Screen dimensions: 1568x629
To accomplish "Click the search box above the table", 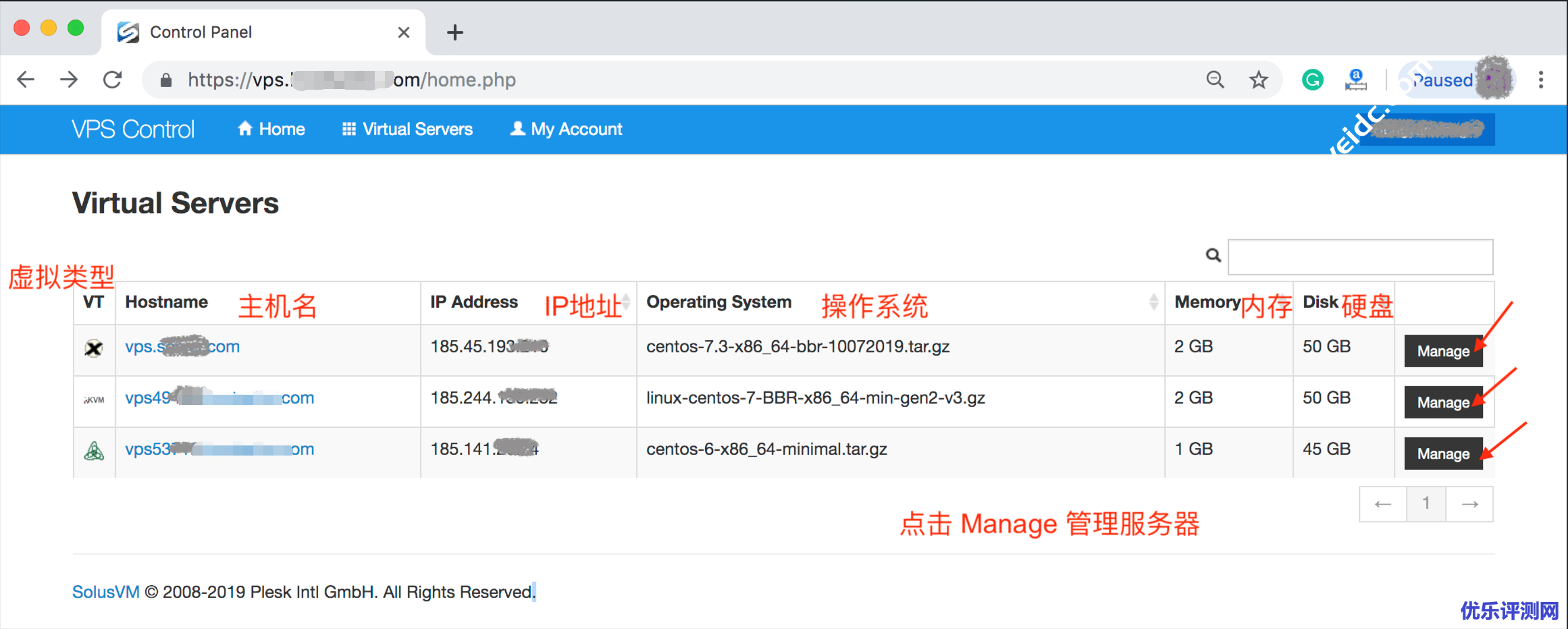I will pyautogui.click(x=1360, y=256).
